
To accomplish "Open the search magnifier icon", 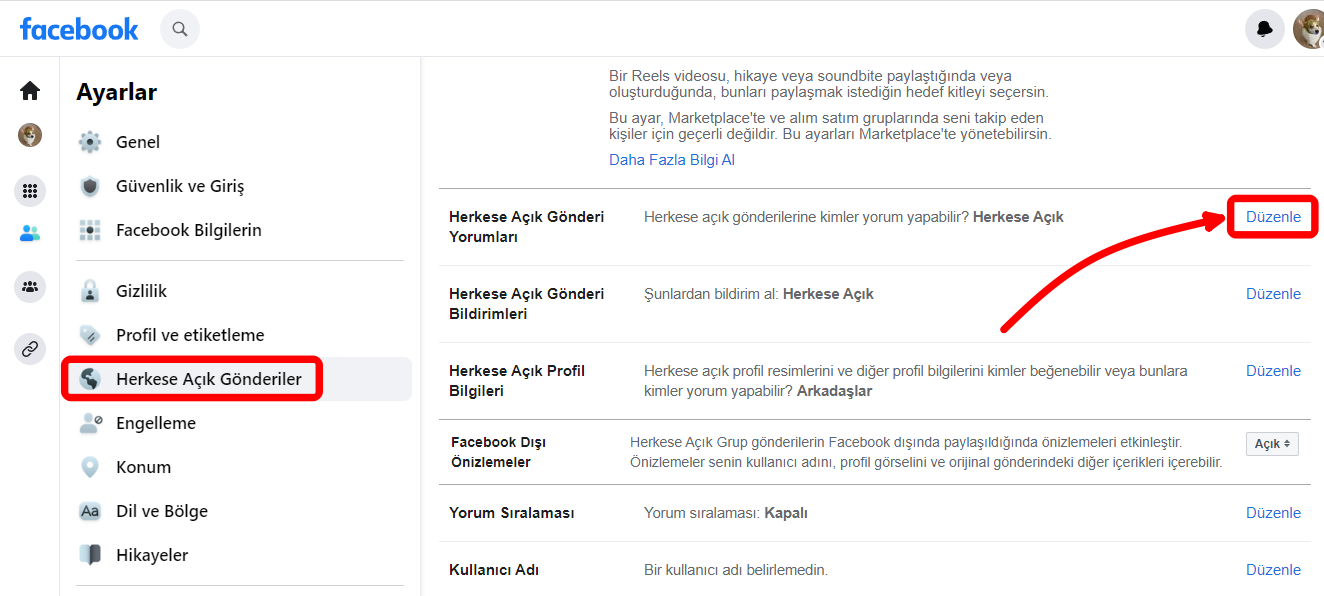I will click(x=180, y=29).
